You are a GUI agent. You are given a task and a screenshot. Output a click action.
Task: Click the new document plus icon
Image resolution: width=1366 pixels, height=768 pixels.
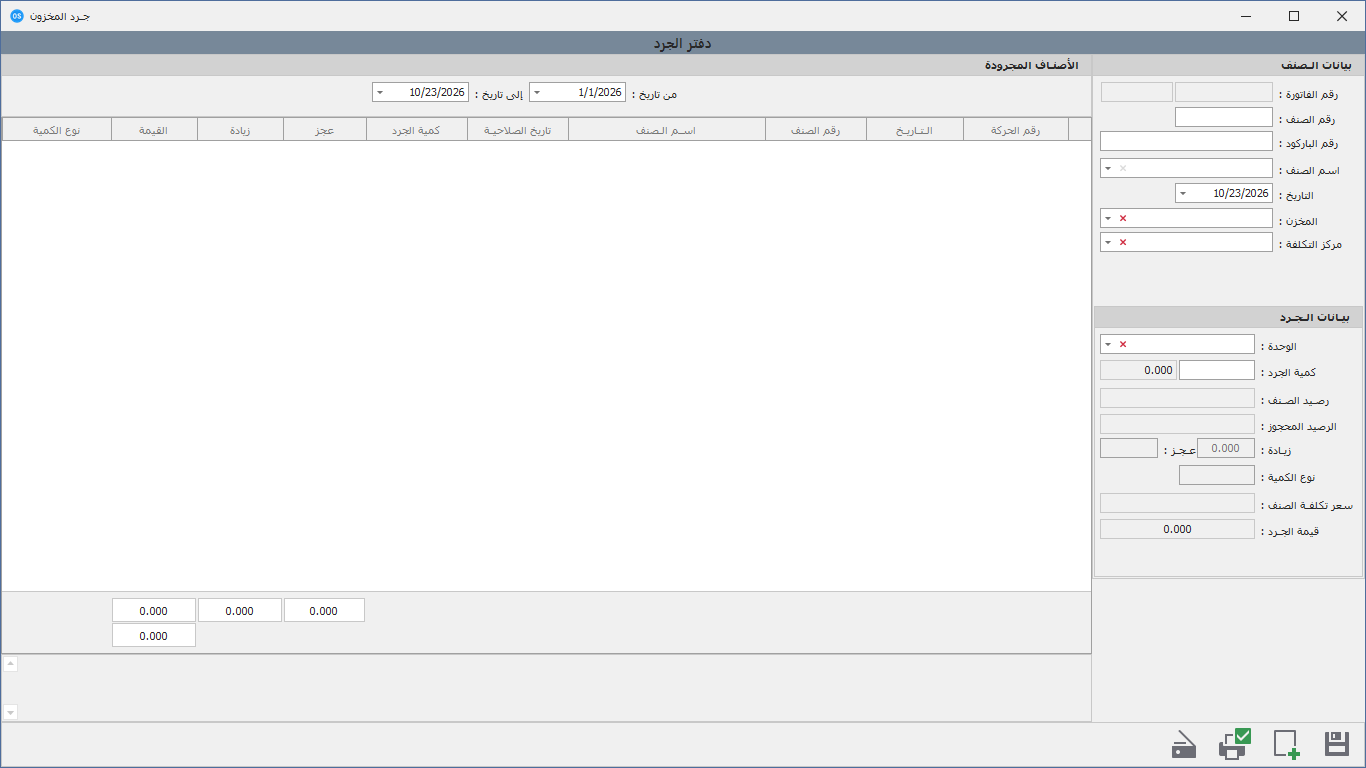[x=1286, y=744]
